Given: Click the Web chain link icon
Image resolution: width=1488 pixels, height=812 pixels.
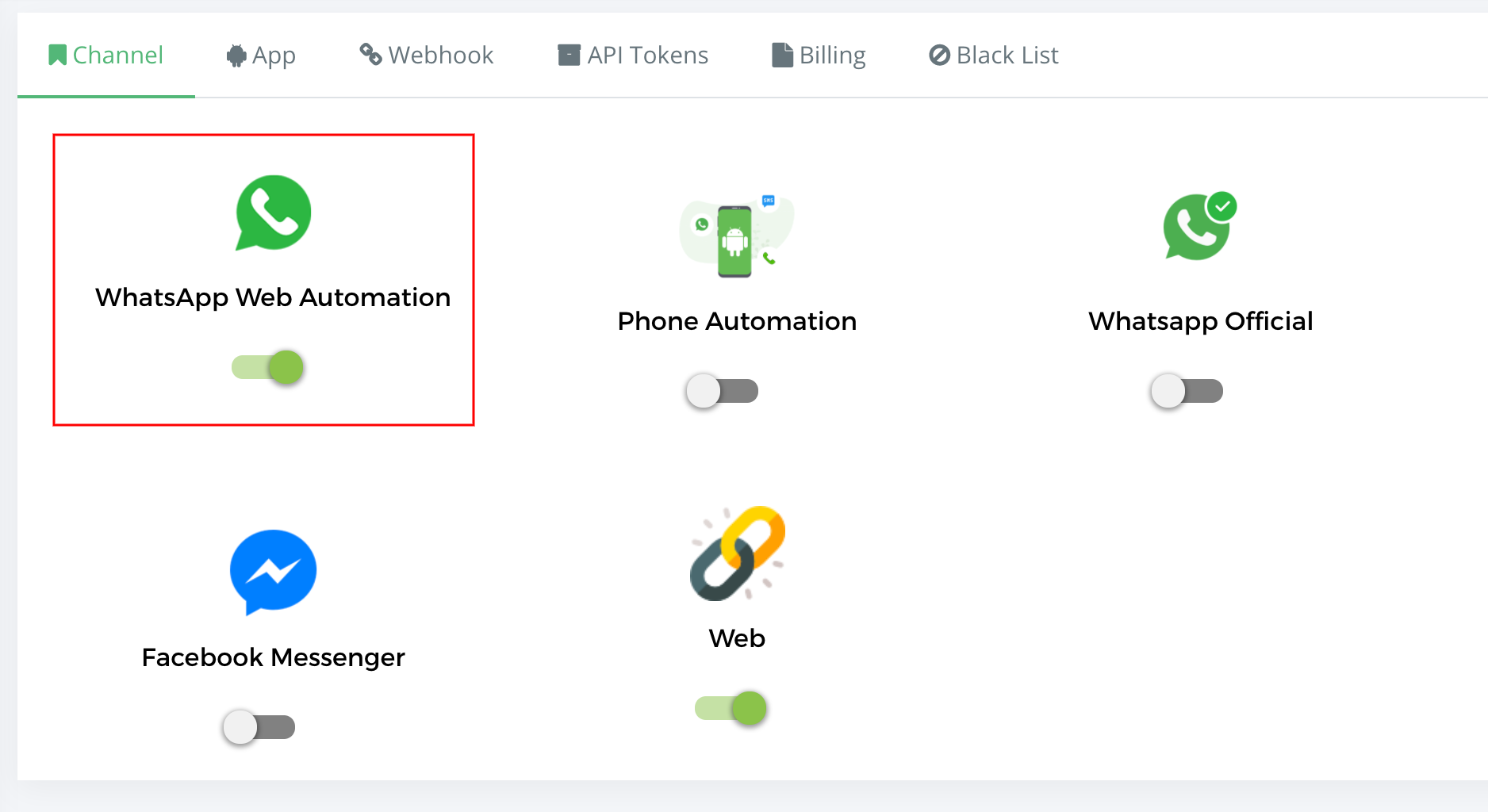Looking at the screenshot, I should pyautogui.click(x=738, y=553).
